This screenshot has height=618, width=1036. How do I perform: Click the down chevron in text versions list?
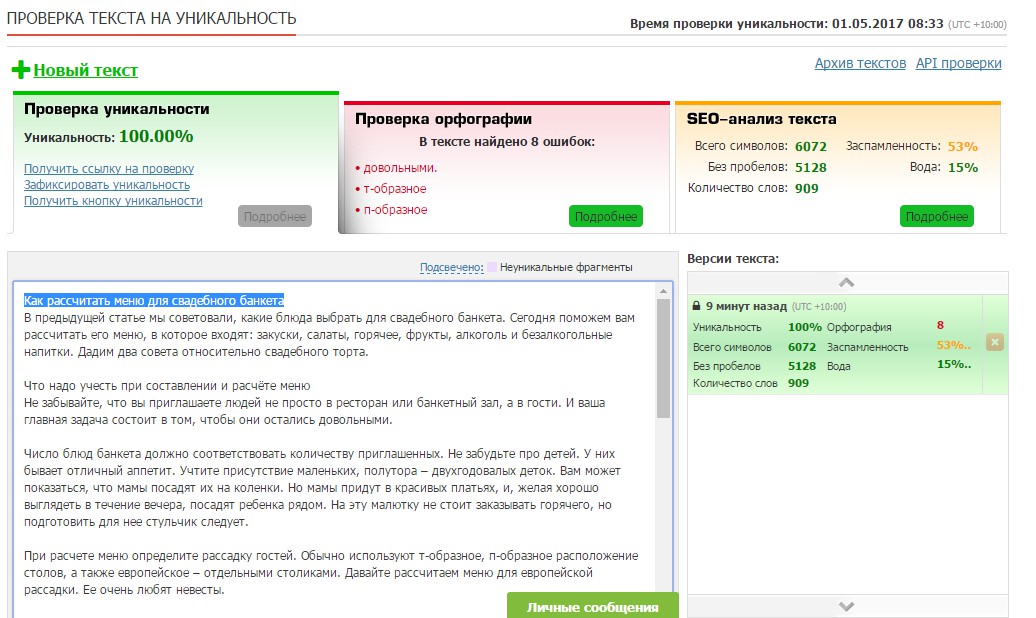tap(846, 606)
